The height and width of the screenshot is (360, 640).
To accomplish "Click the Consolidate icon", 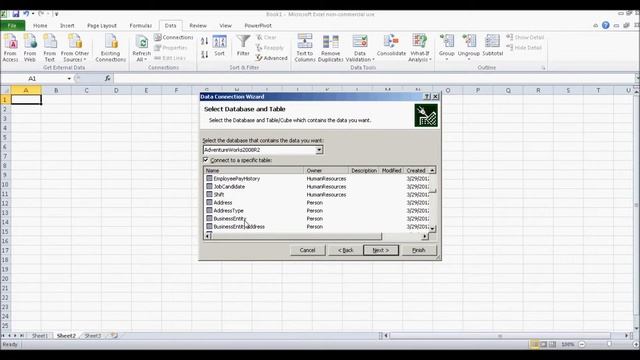I will [x=391, y=46].
